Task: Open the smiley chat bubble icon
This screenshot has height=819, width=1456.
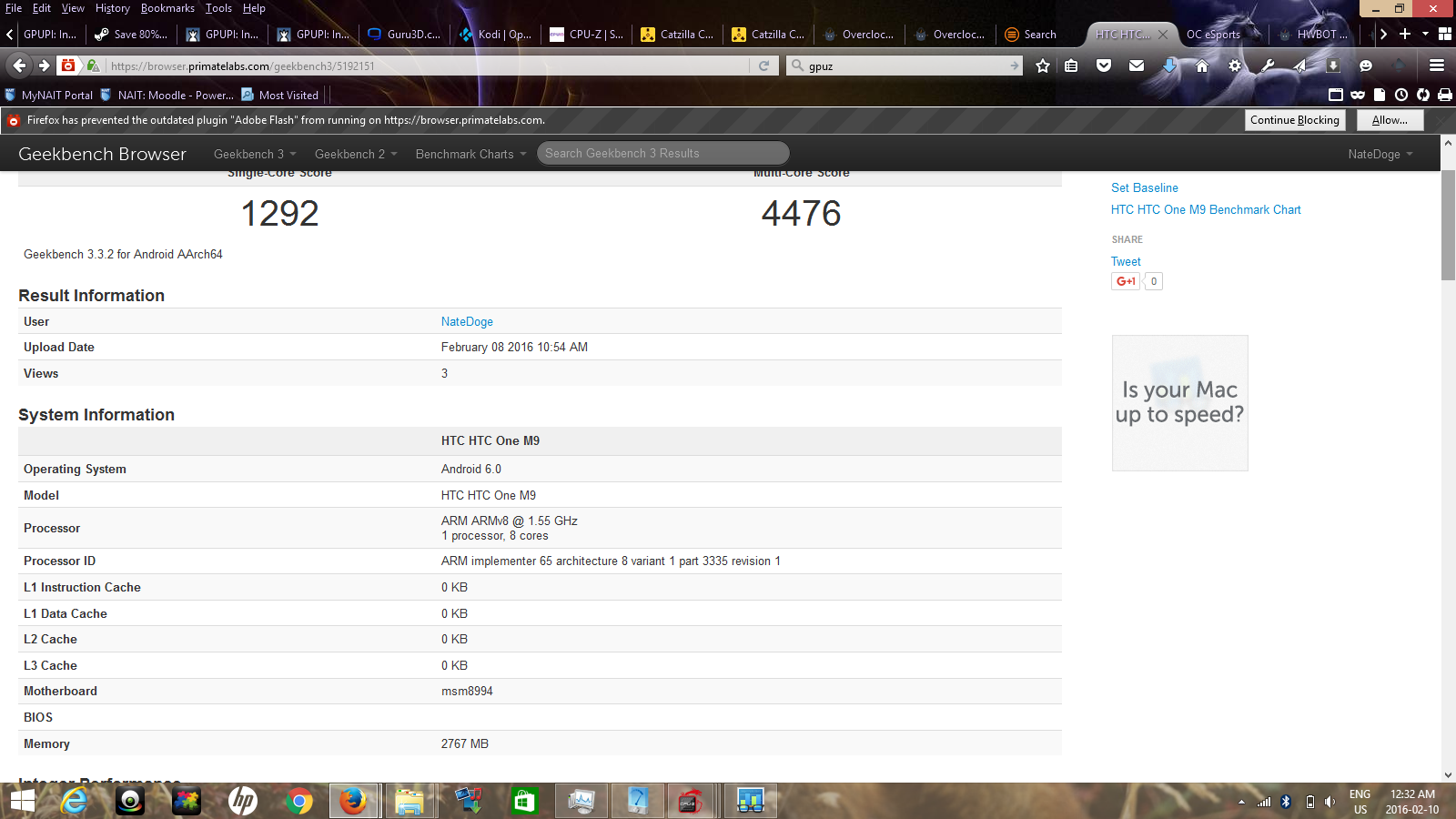Action: click(x=1366, y=66)
